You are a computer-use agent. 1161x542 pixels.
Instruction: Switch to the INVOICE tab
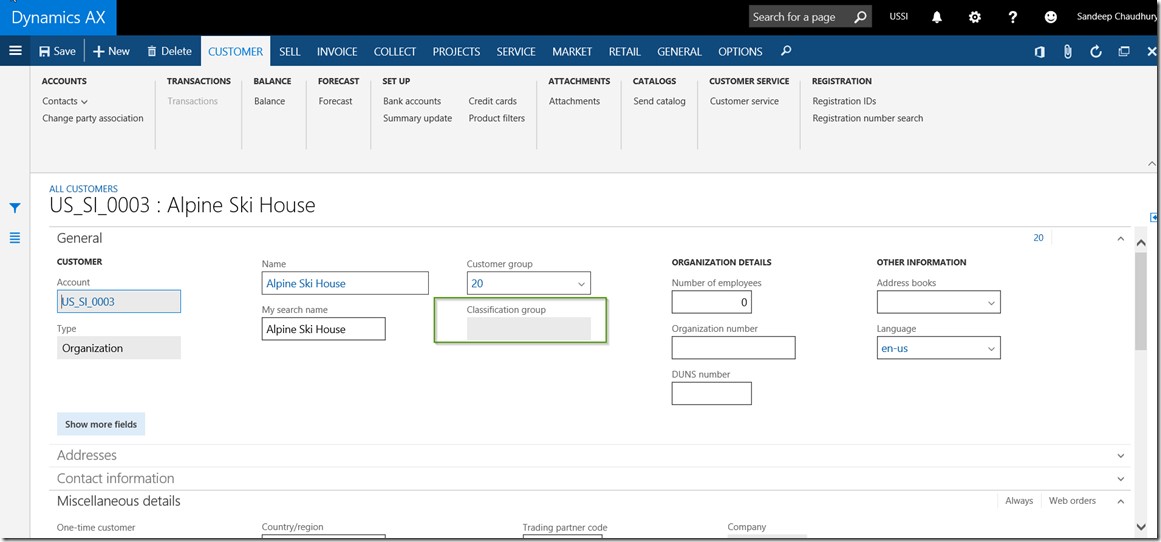(x=337, y=52)
